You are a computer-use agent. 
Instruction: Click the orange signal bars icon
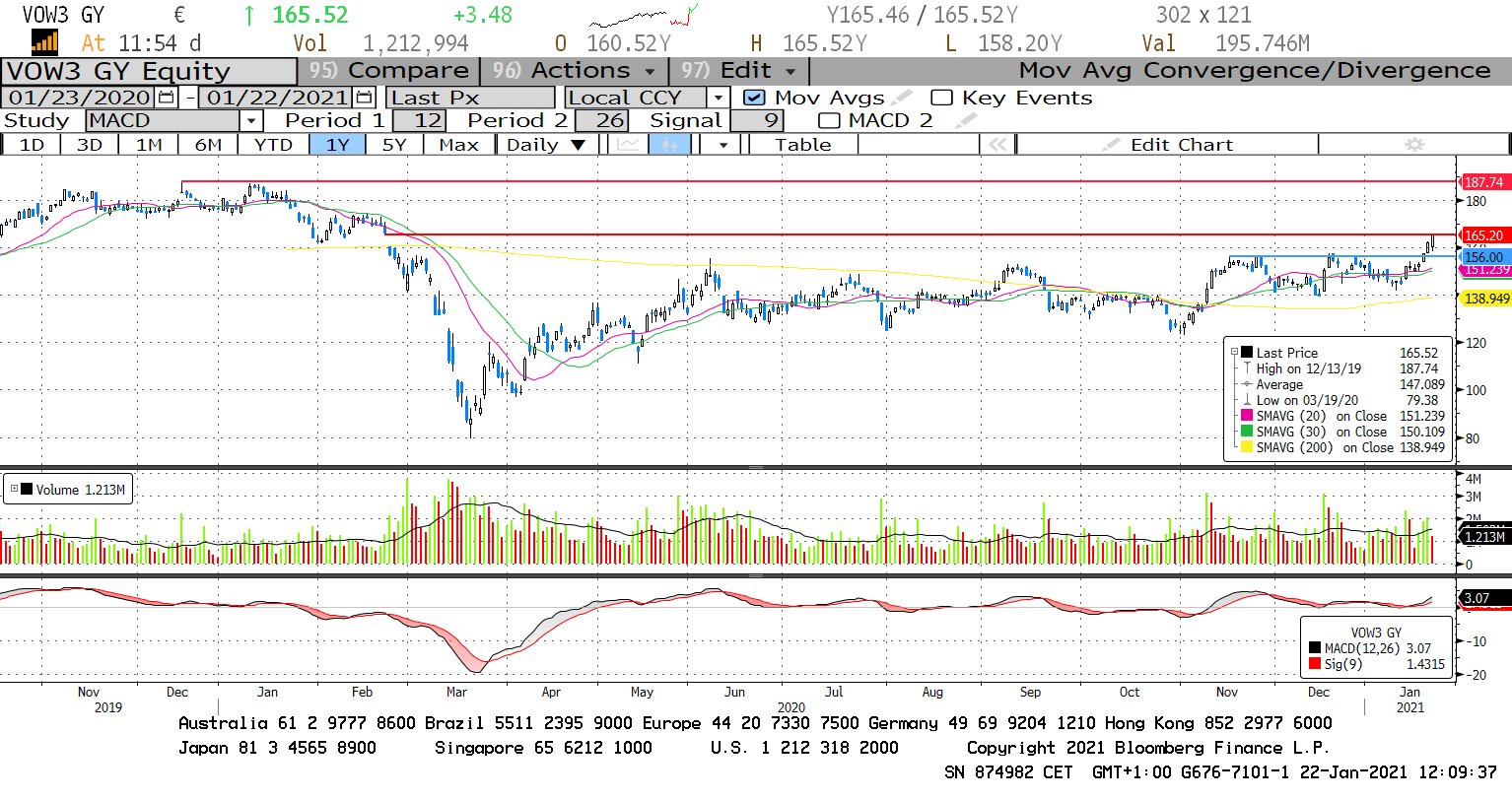(45, 41)
